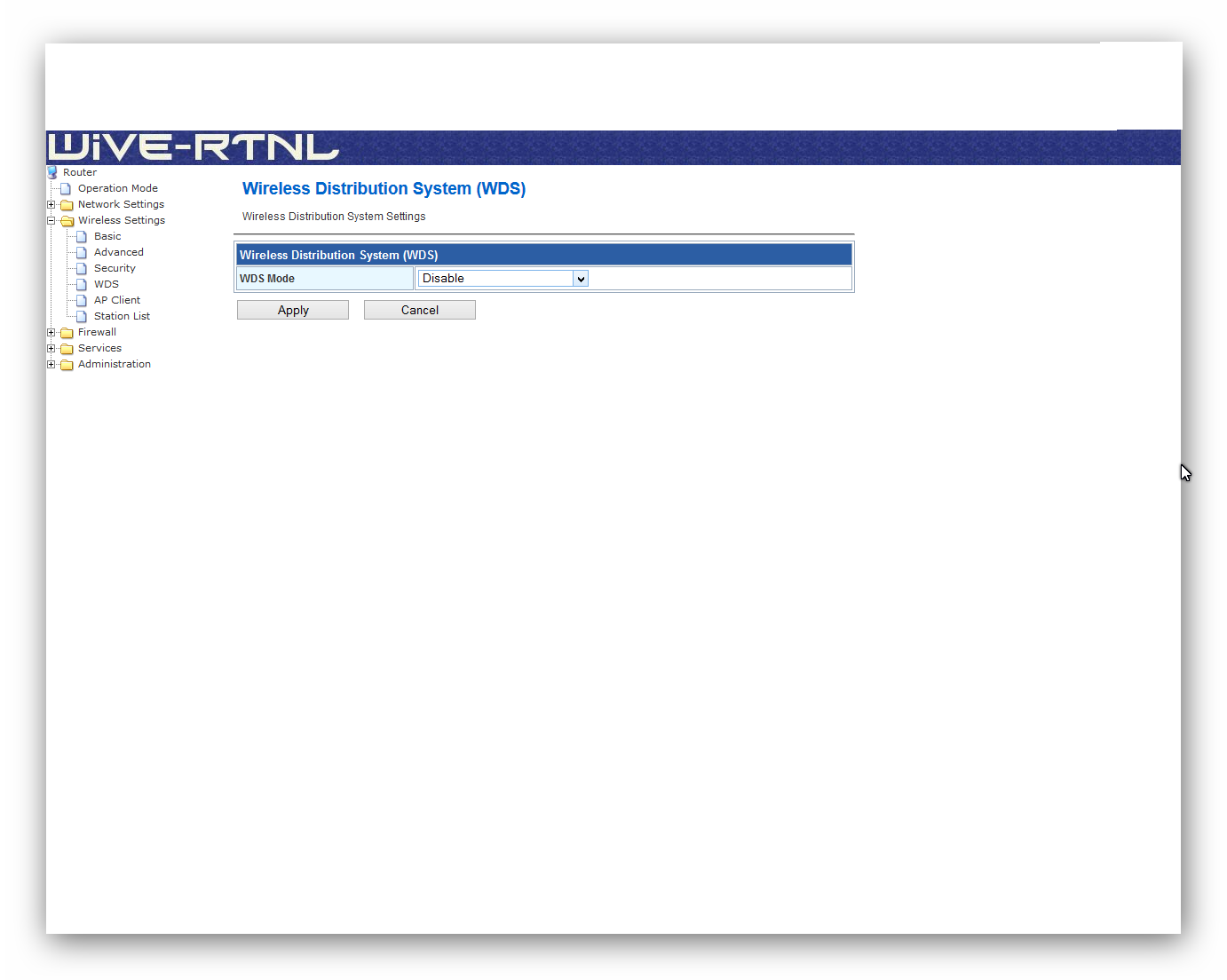
Task: Select Administration in the tree
Action: click(x=115, y=364)
